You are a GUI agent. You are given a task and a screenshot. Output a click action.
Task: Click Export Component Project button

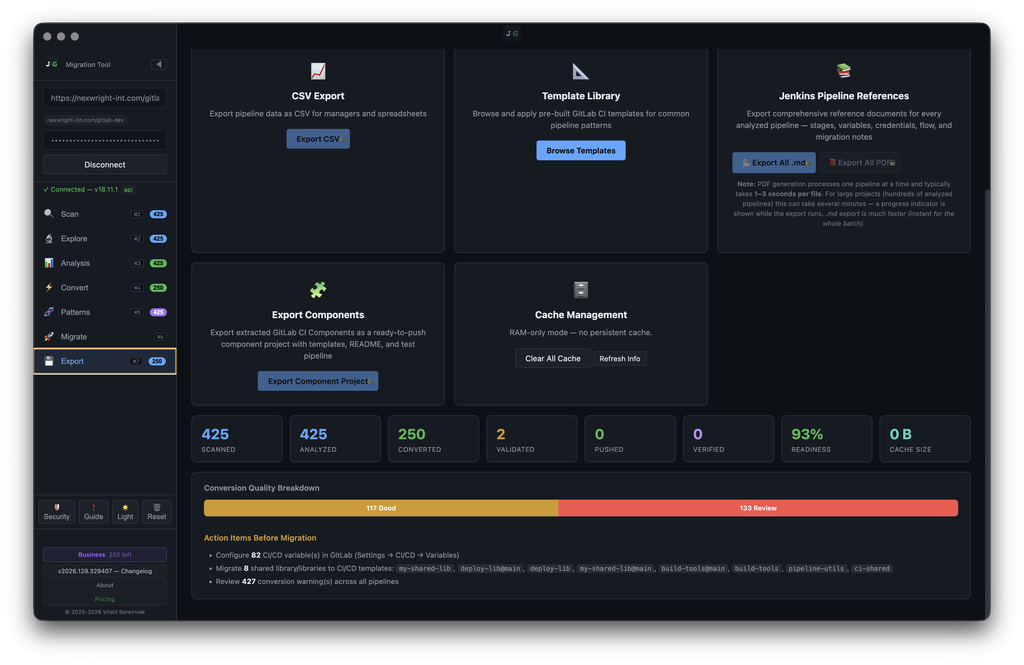pyautogui.click(x=318, y=381)
